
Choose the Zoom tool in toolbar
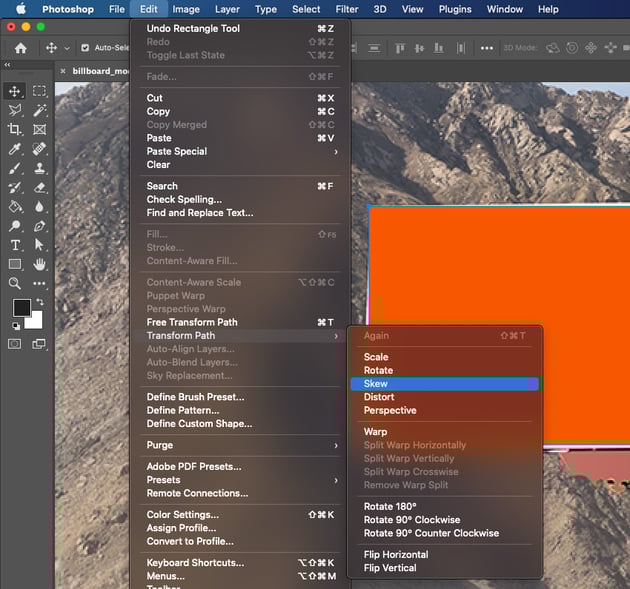[15, 283]
